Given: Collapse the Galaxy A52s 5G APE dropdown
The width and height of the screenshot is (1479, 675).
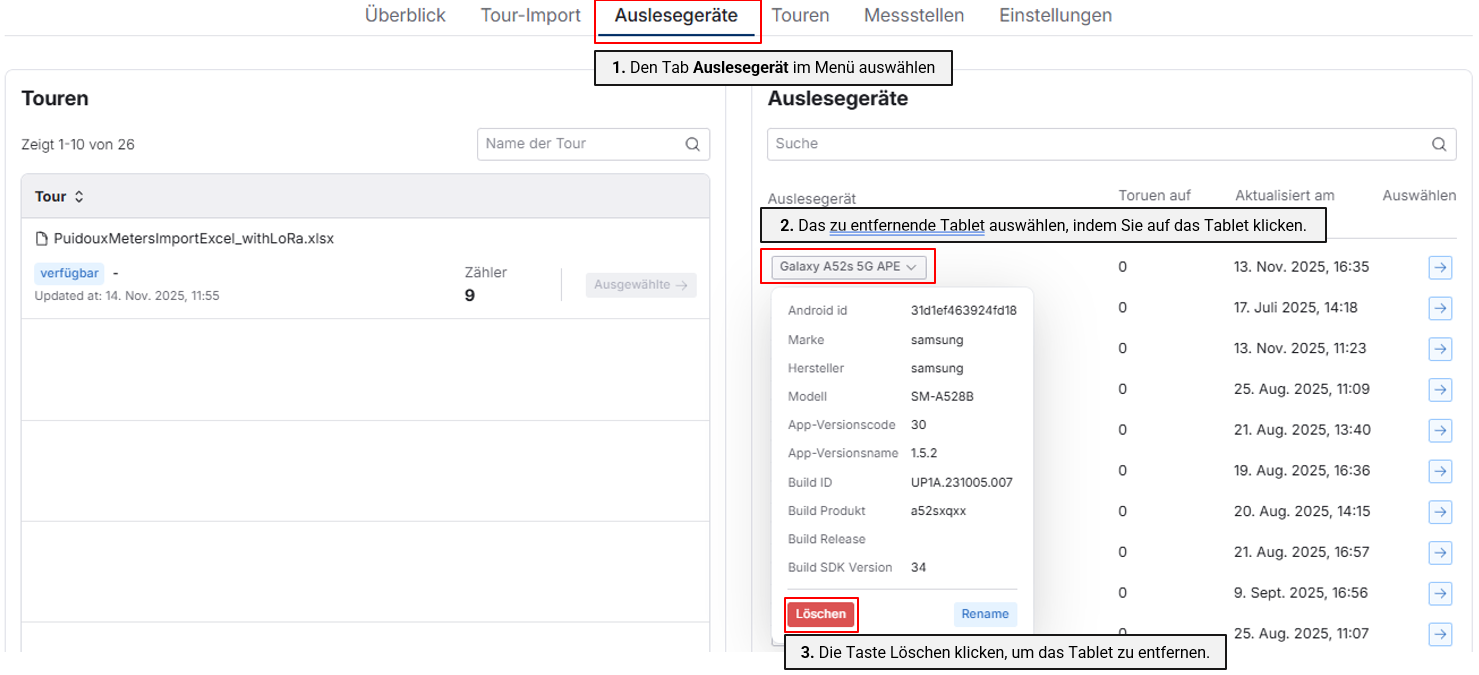Looking at the screenshot, I should pos(847,266).
